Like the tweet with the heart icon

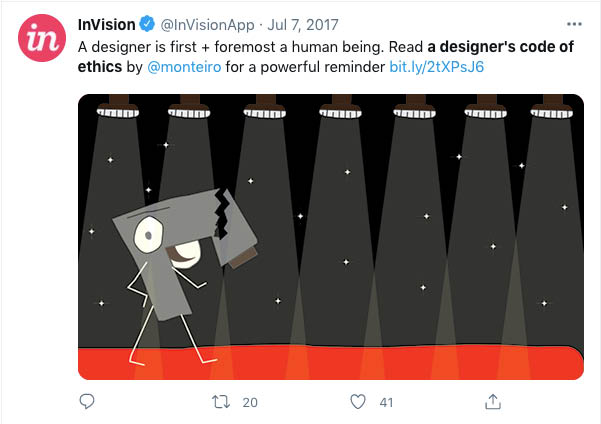pos(358,402)
